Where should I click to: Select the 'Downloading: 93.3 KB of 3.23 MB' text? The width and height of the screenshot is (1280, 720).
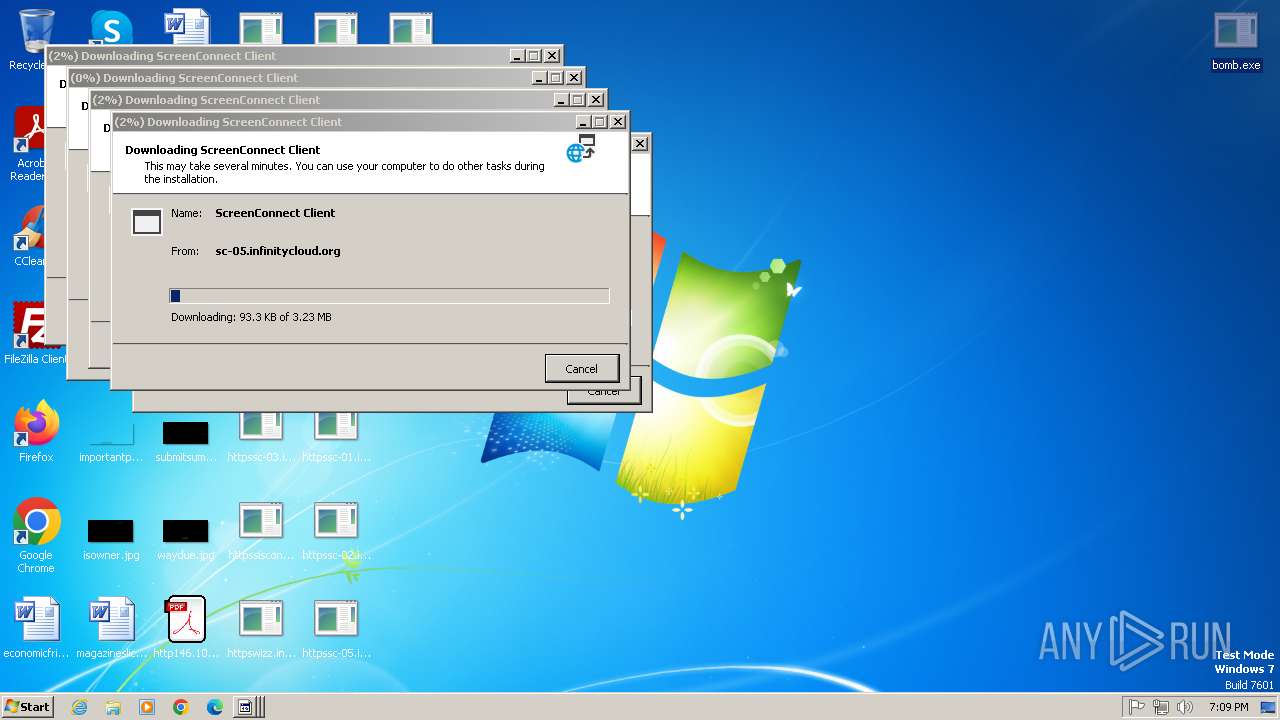coord(251,317)
